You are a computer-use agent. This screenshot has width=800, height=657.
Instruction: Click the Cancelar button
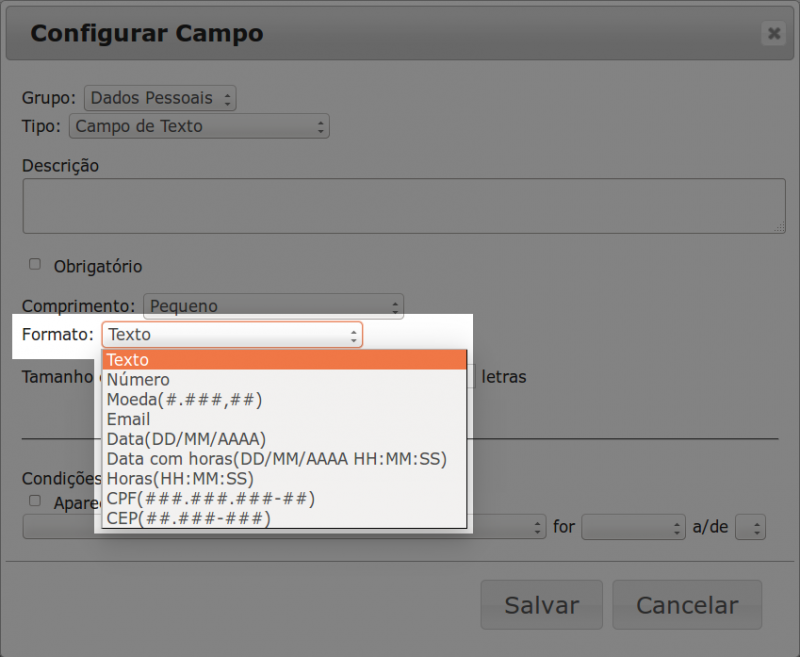point(687,605)
